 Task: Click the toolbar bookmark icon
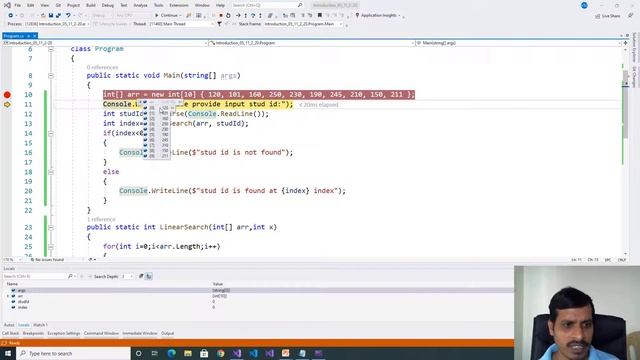click(x=320, y=16)
